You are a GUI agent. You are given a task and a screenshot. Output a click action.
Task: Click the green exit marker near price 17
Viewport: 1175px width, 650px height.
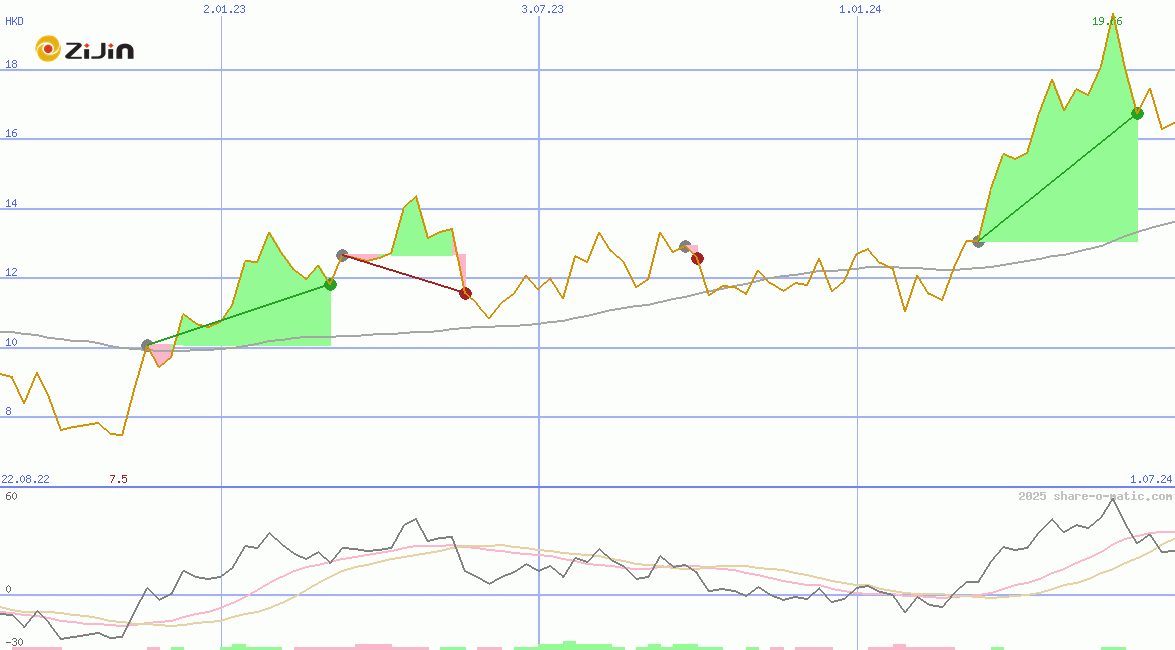point(1138,114)
